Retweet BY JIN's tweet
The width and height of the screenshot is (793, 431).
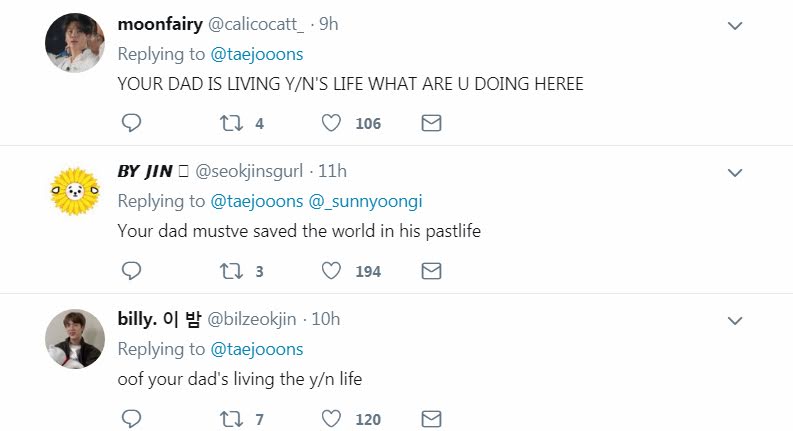coord(229,271)
